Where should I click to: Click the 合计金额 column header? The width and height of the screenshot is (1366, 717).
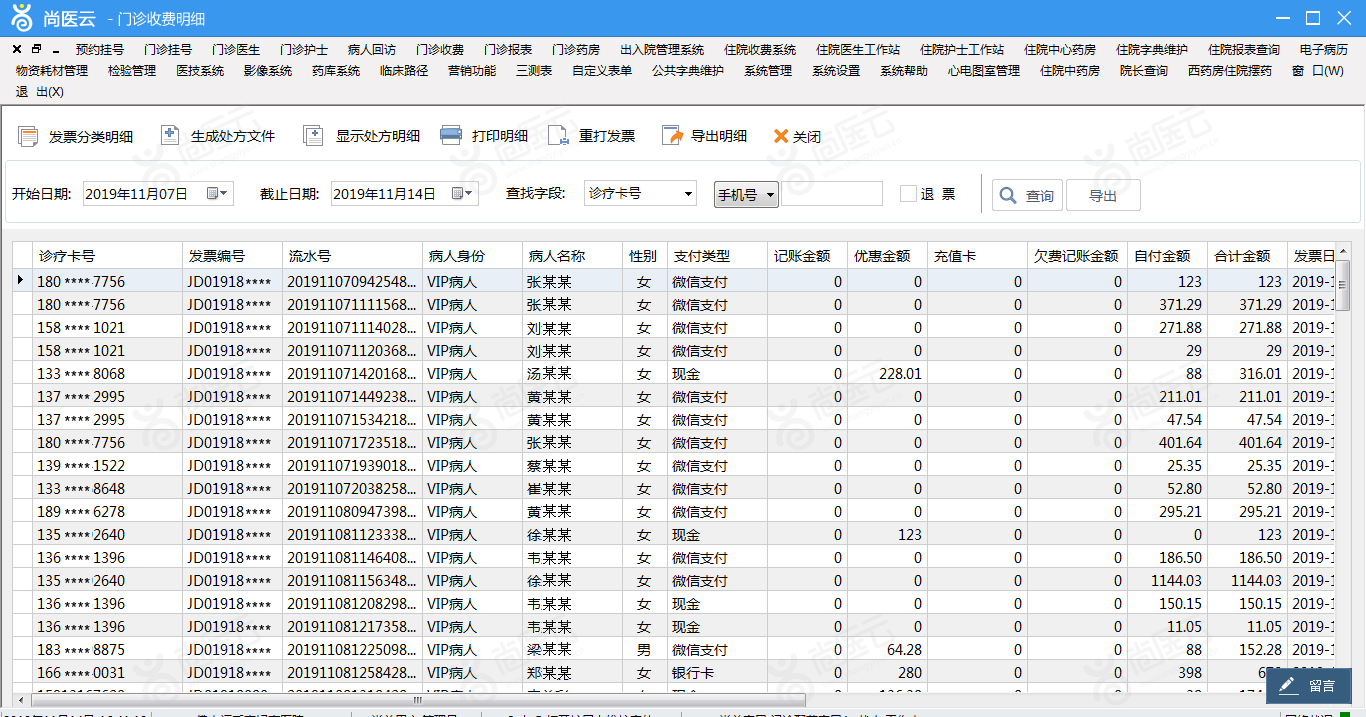tap(1247, 256)
